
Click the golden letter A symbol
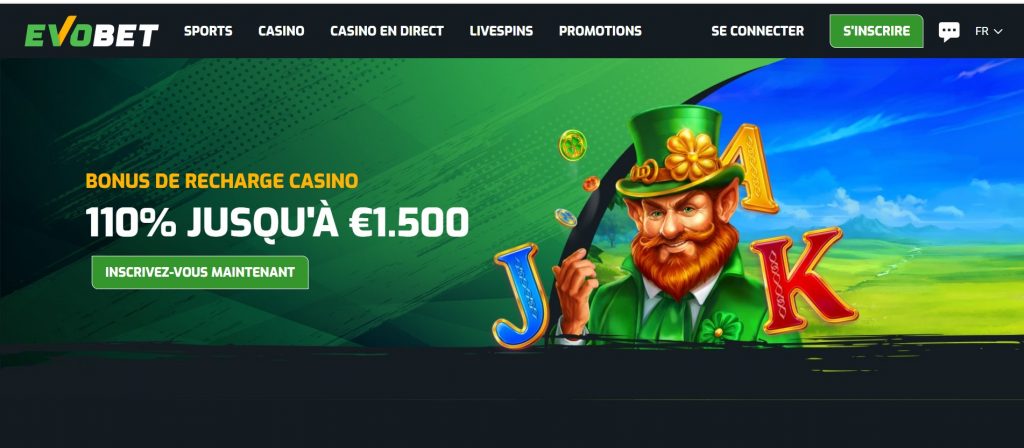[751, 168]
